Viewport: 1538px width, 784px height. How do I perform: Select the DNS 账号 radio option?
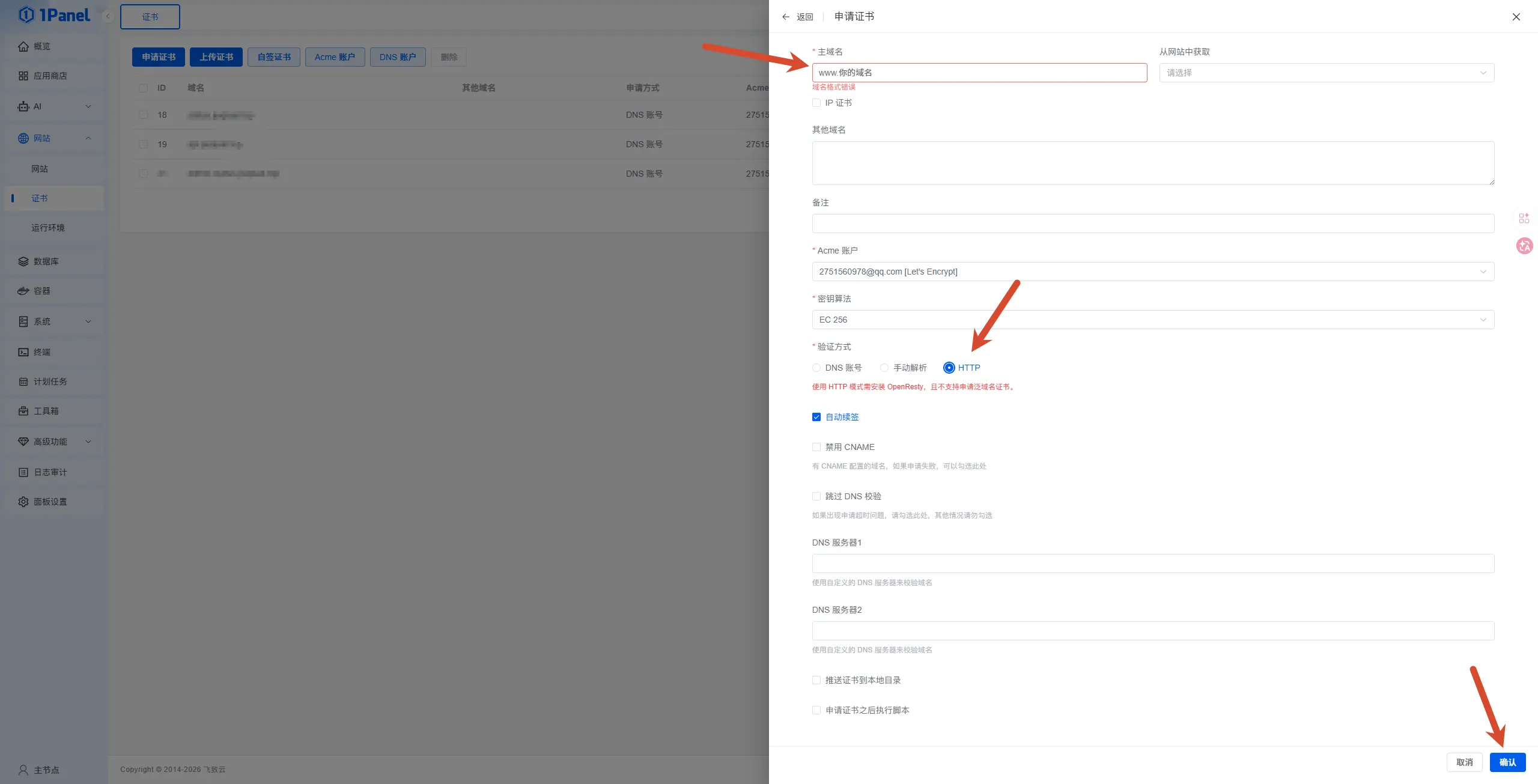(x=816, y=368)
